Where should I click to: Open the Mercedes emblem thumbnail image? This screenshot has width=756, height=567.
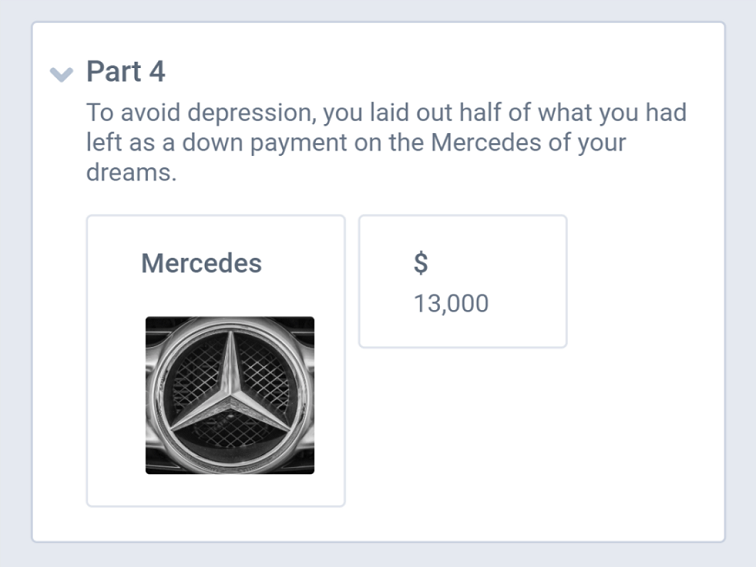point(230,395)
